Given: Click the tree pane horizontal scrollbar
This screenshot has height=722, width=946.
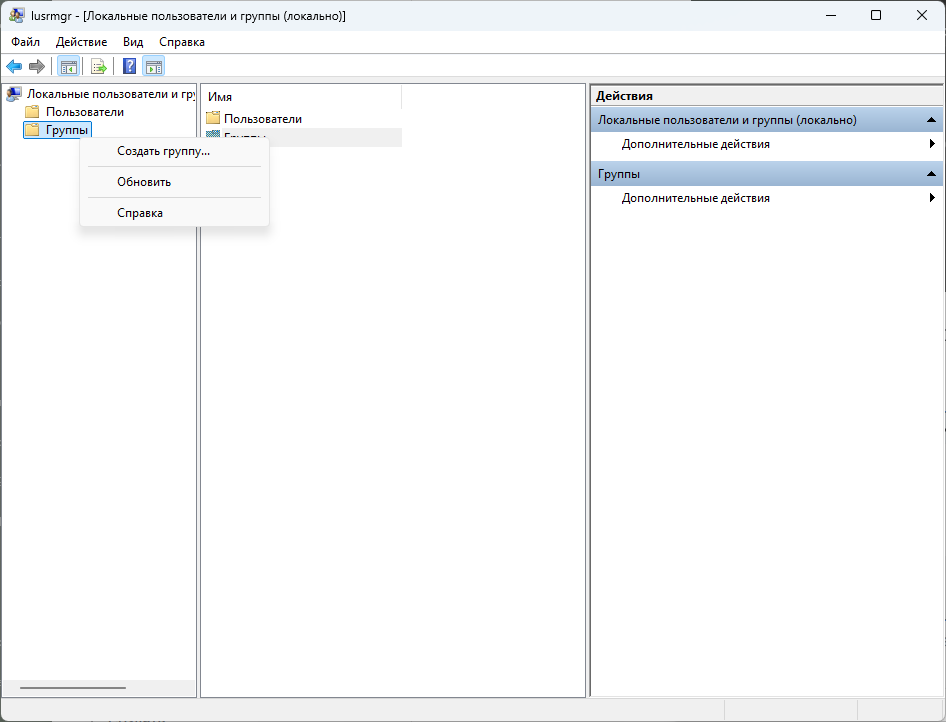Looking at the screenshot, I should (72, 688).
